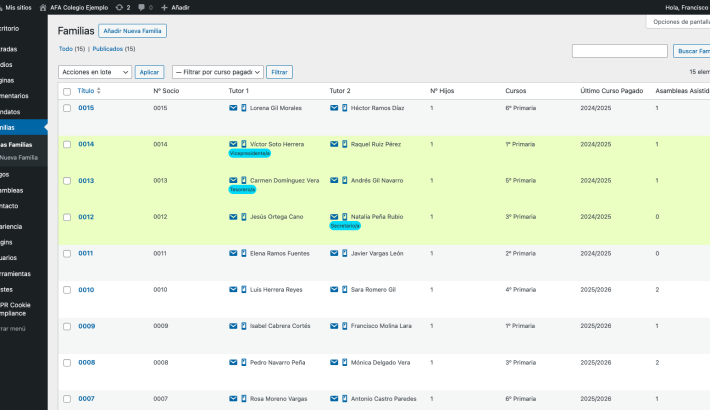Click the updates icon in admin bar
Viewport: 710px width, 410px height.
[x=121, y=7]
